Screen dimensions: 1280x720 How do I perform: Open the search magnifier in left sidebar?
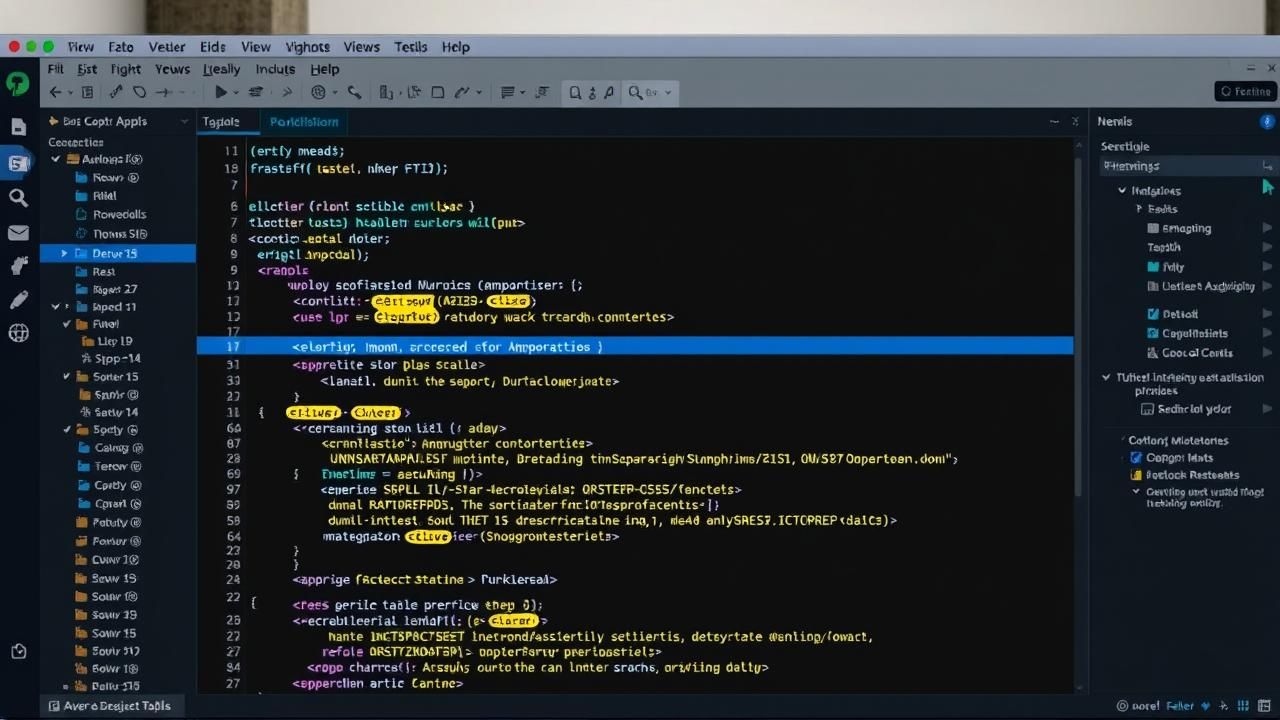[x=18, y=198]
